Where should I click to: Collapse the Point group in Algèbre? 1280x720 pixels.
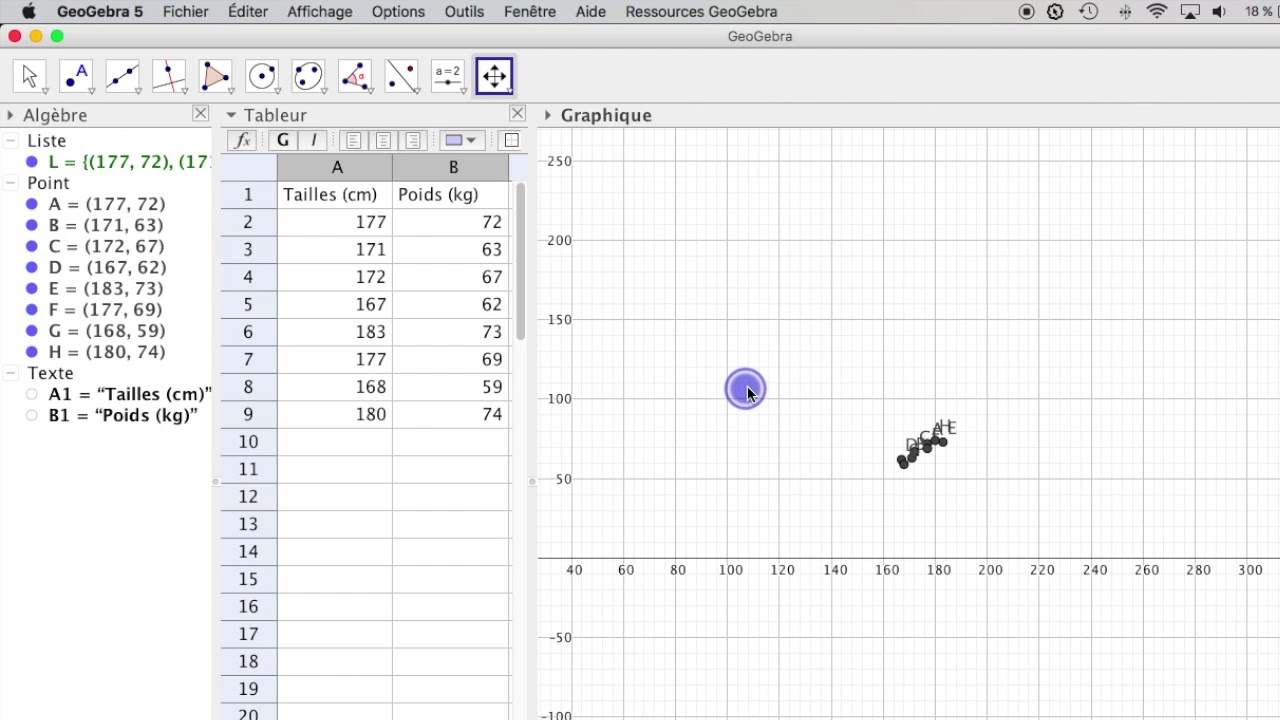11,183
